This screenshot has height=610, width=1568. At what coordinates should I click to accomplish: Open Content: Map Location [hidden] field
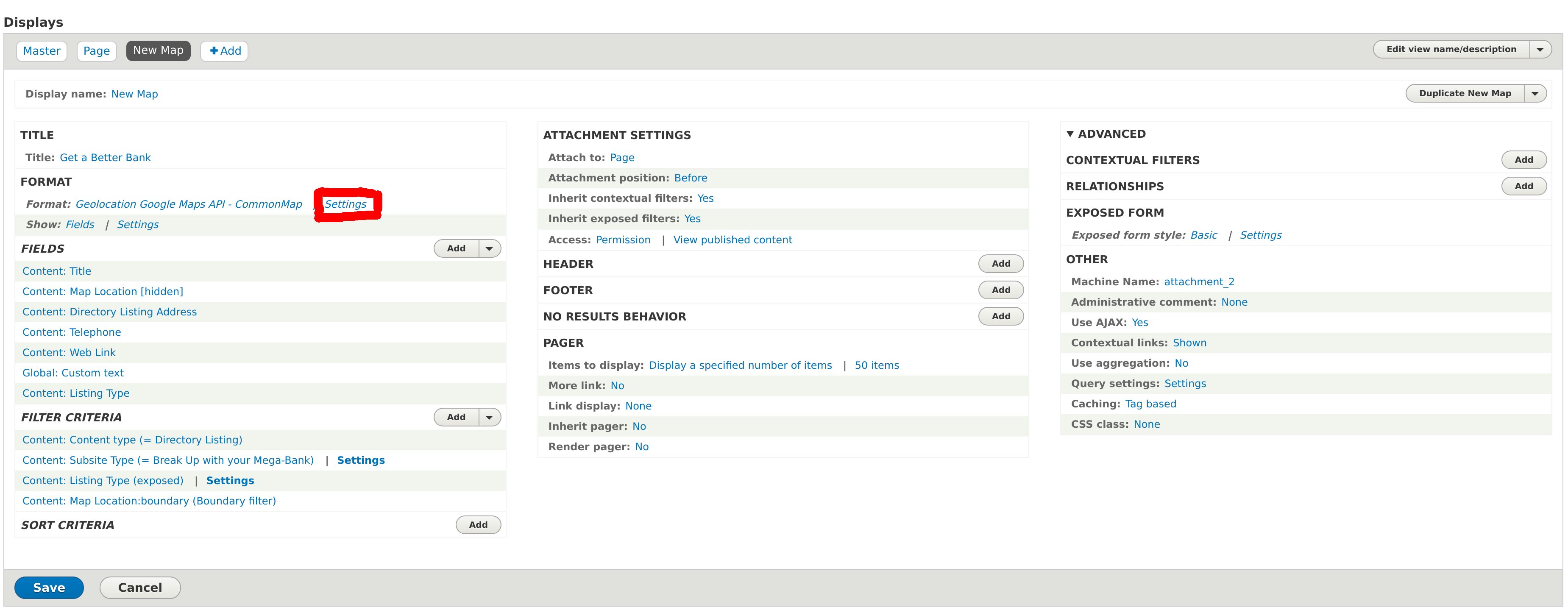click(102, 292)
